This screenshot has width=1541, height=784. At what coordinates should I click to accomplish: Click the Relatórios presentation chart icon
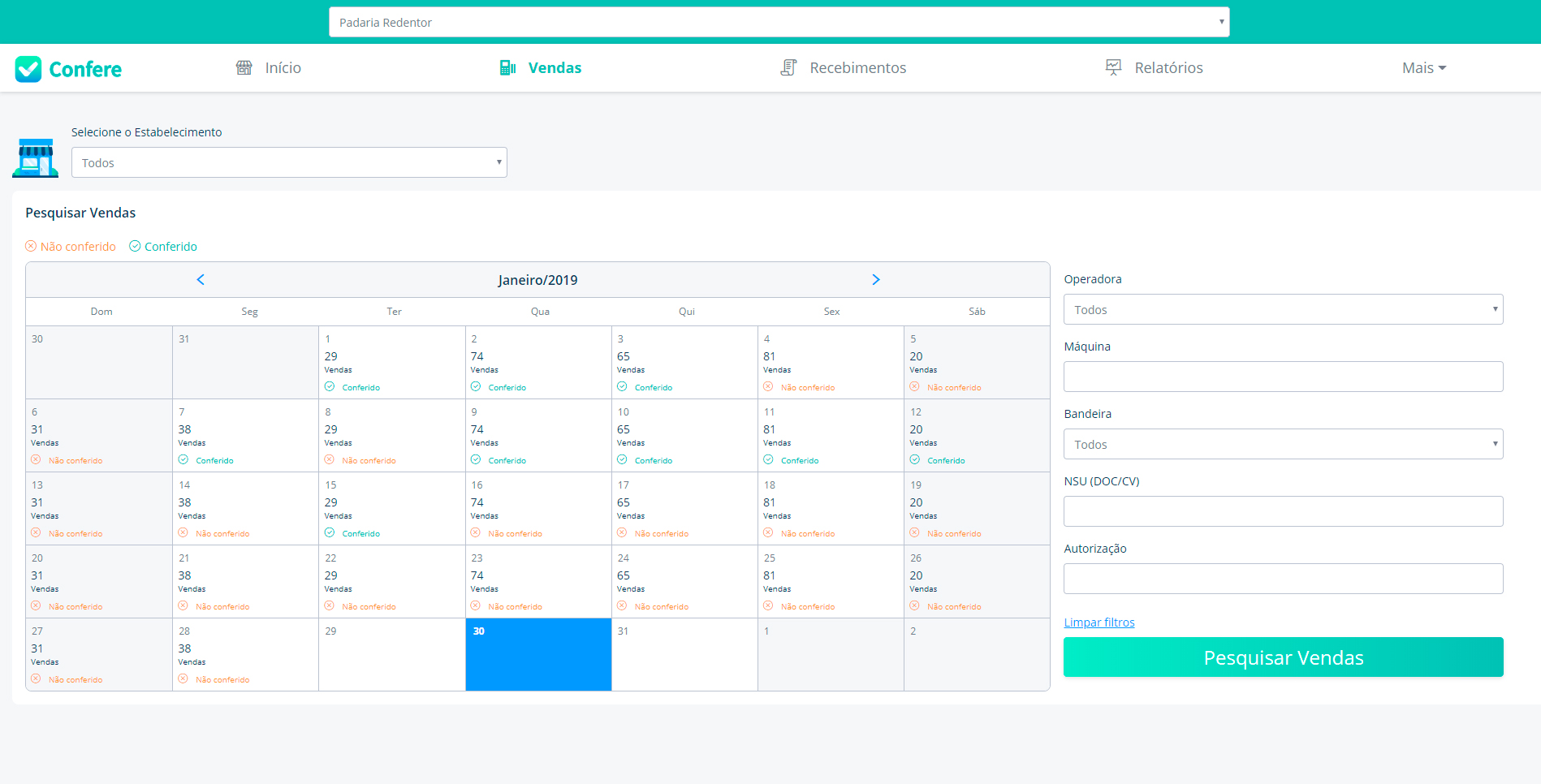coord(1113,68)
